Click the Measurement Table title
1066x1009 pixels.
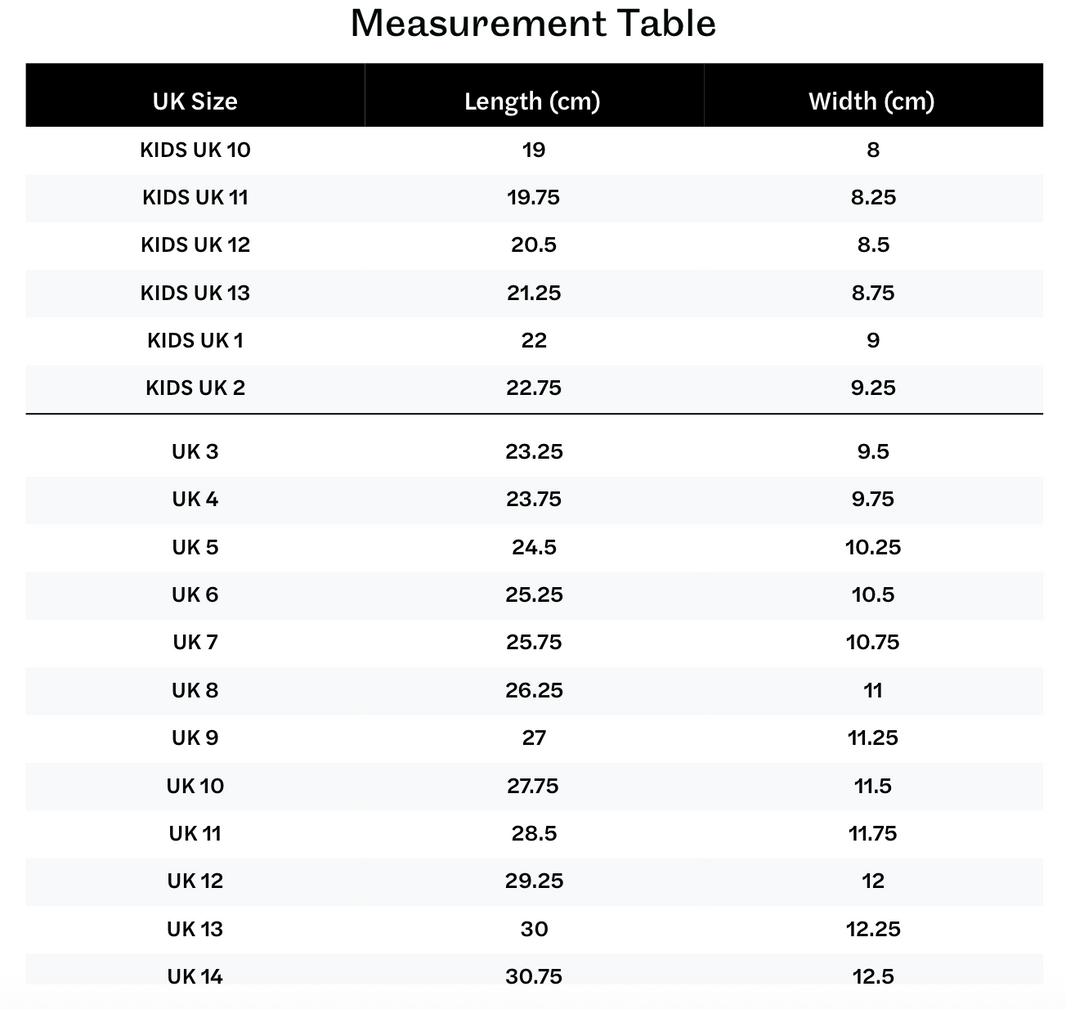point(533,23)
